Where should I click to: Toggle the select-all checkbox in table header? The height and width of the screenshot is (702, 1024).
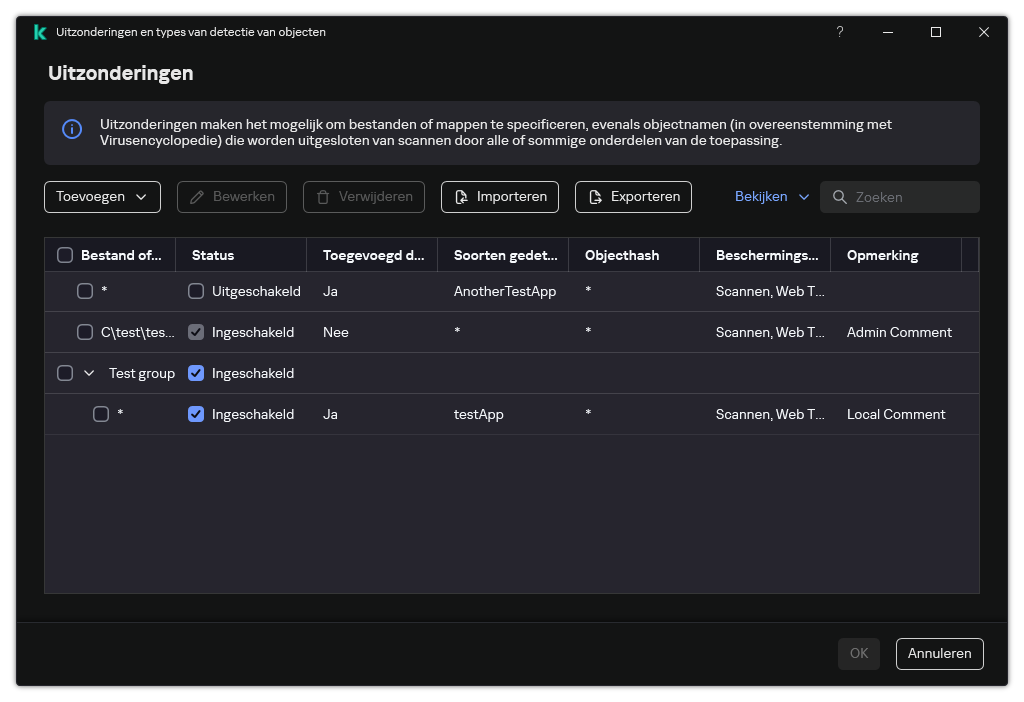[x=65, y=255]
